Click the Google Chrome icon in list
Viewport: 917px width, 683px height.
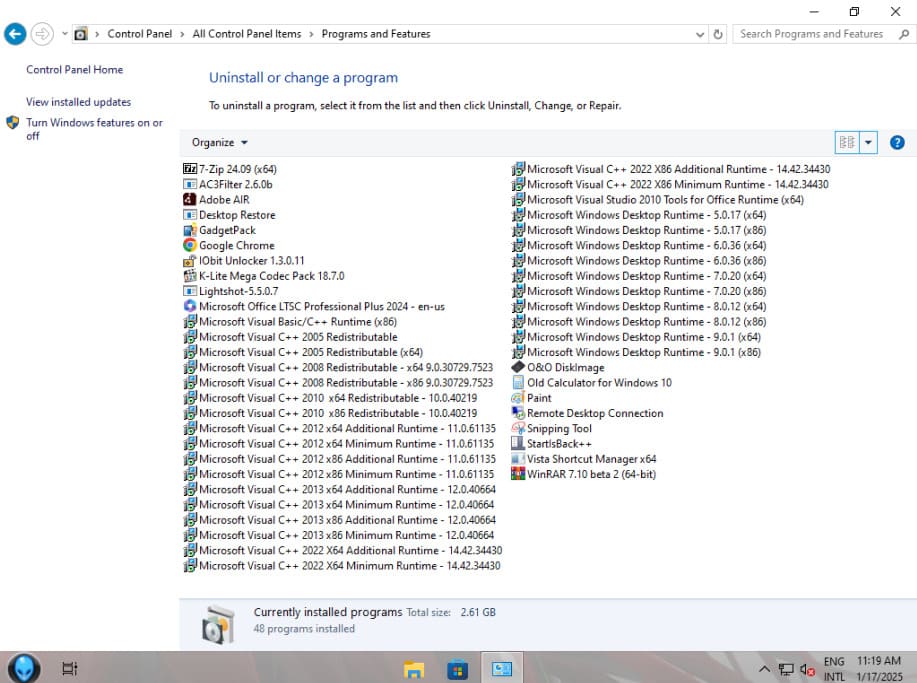pyautogui.click(x=189, y=245)
